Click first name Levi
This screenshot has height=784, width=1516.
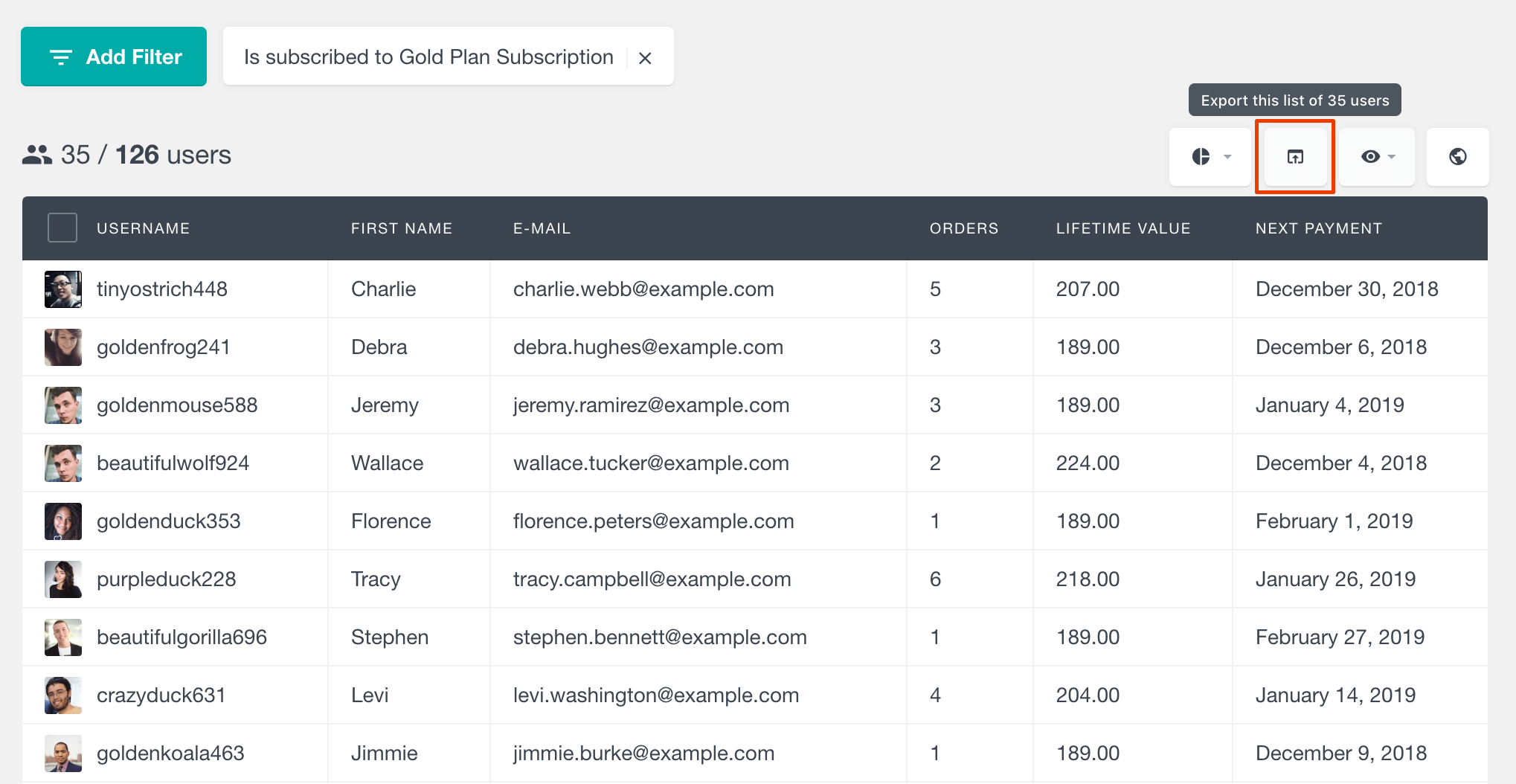[x=370, y=695]
